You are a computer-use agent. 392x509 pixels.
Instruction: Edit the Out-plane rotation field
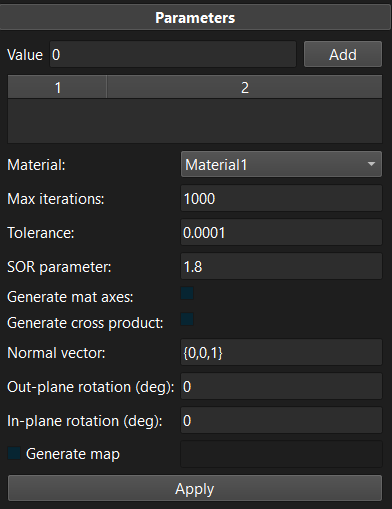[x=281, y=386]
